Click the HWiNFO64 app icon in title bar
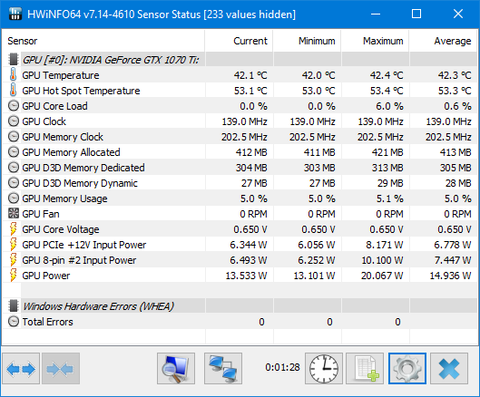480x397 pixels. [15, 14]
